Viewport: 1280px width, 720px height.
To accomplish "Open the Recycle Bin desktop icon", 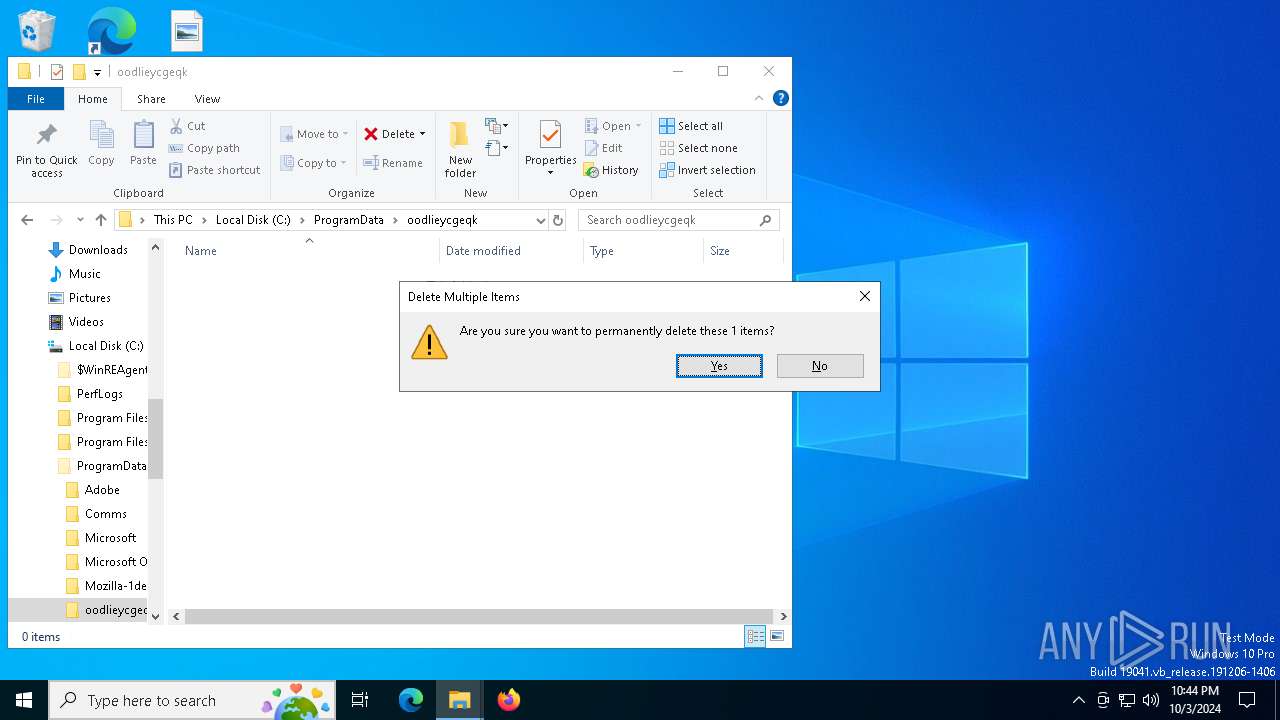I will tap(37, 31).
